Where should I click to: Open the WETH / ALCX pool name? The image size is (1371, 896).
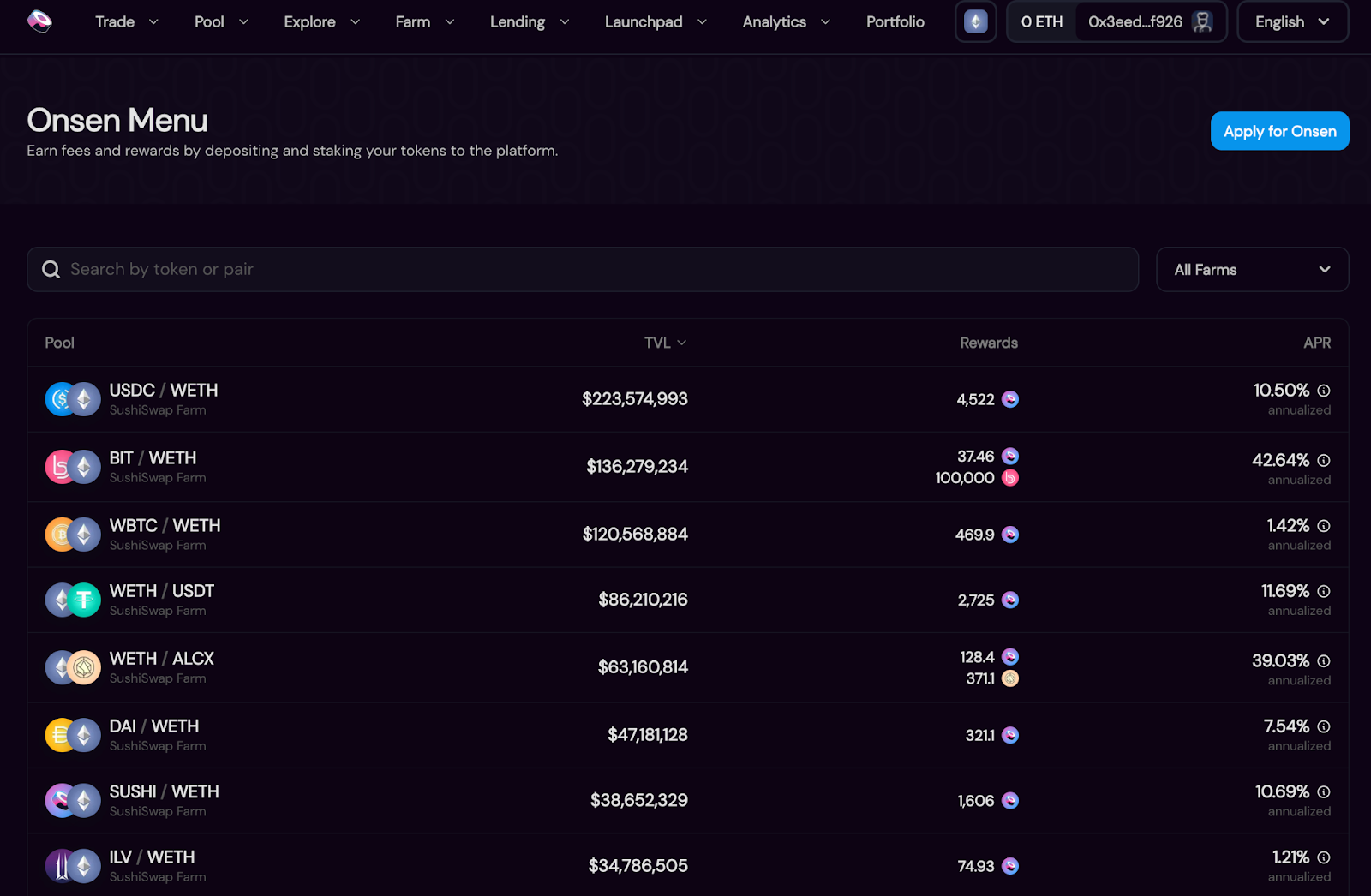point(162,659)
